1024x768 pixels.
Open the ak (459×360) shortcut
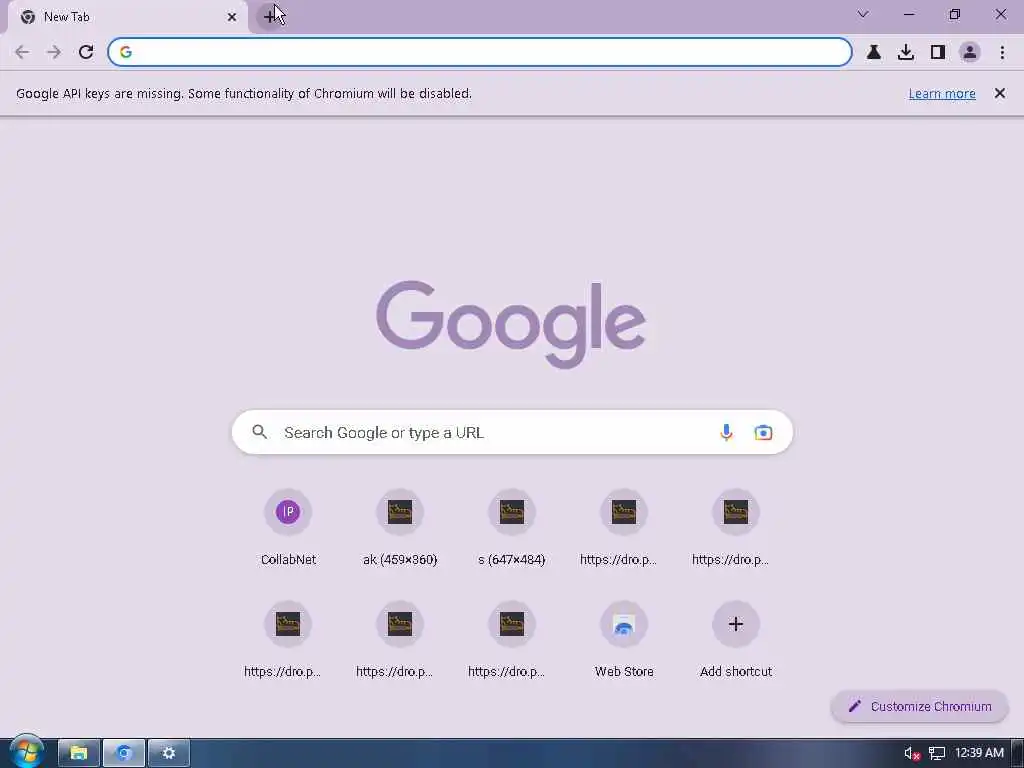click(400, 528)
